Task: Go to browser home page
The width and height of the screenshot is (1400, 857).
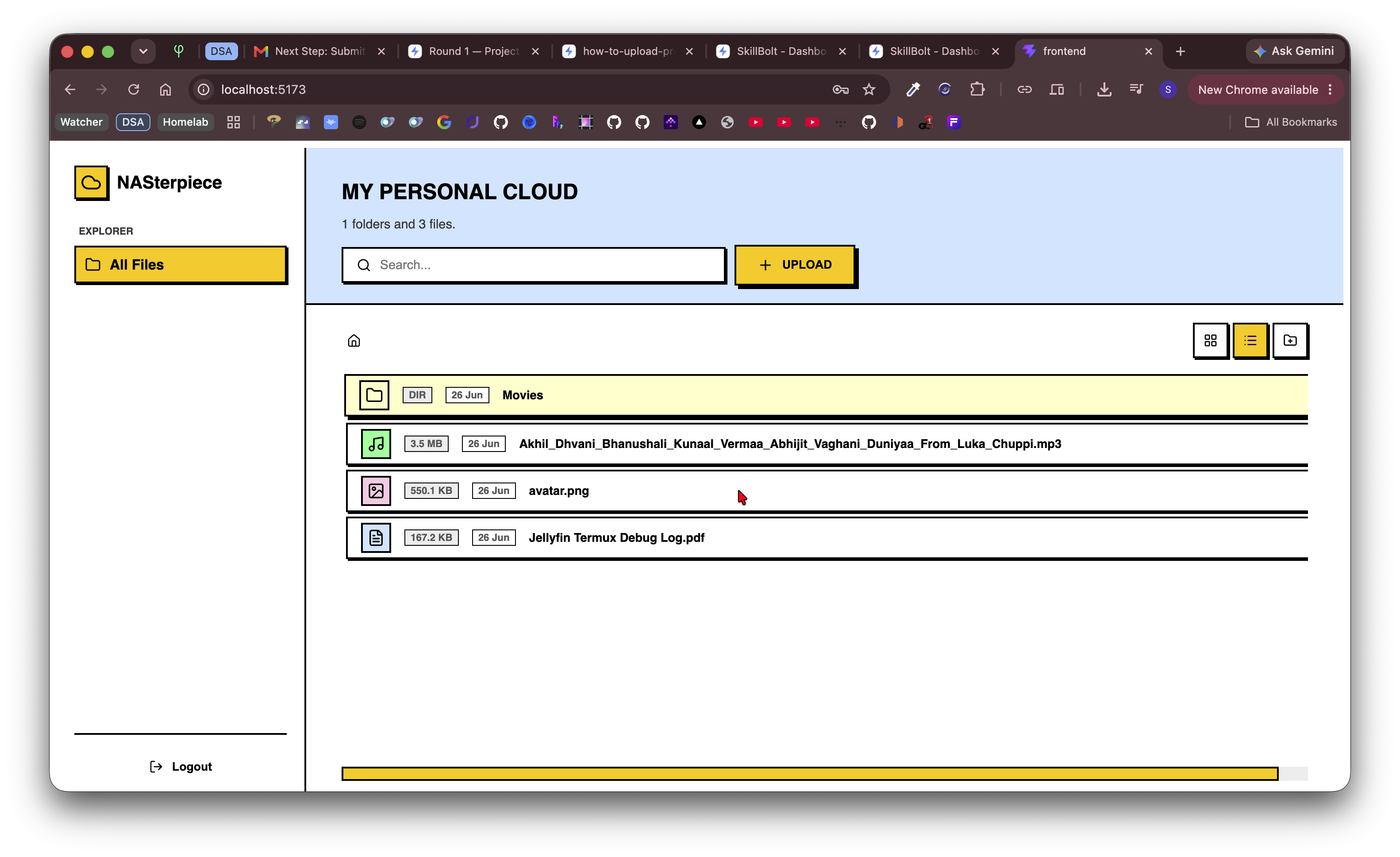Action: [165, 89]
